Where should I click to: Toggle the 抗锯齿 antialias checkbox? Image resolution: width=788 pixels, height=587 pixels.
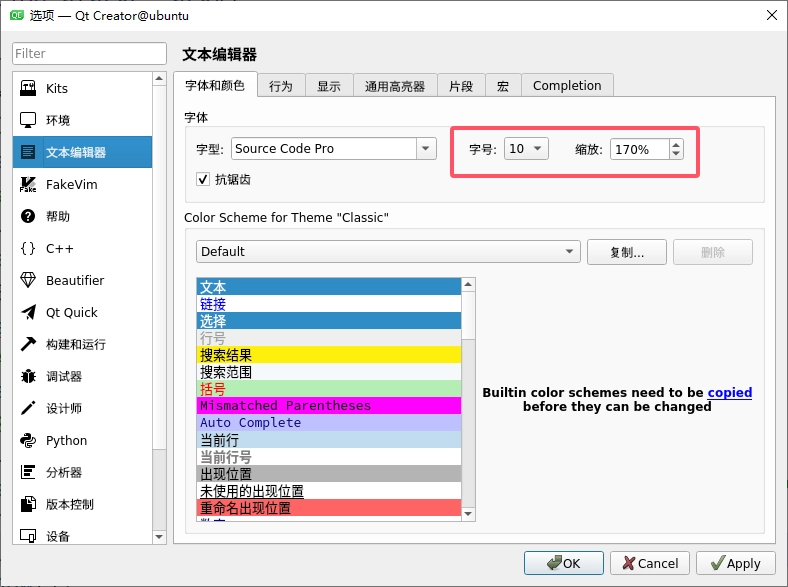204,179
